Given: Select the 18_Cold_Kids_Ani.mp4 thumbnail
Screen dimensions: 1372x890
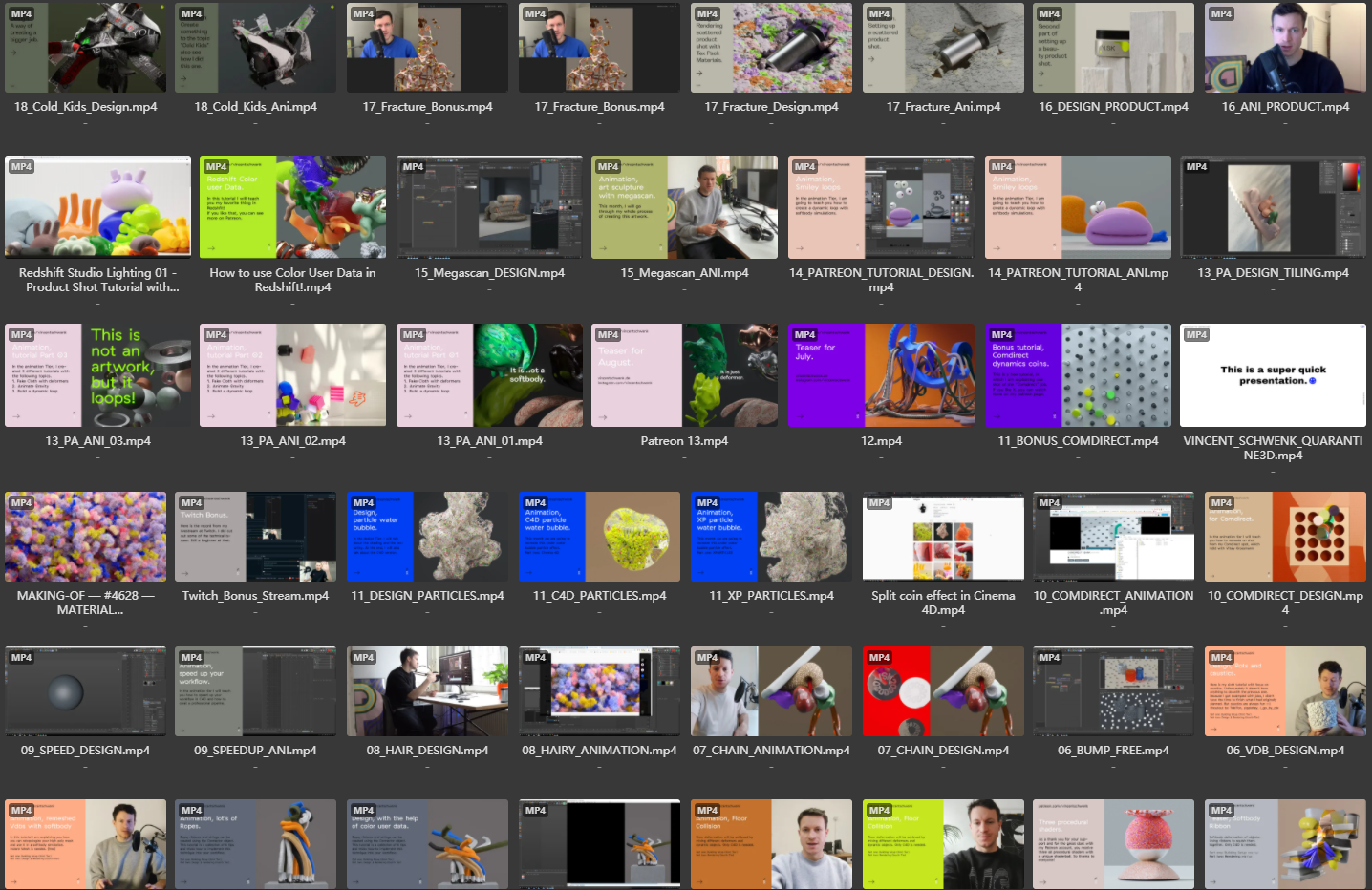Looking at the screenshot, I should tap(255, 48).
